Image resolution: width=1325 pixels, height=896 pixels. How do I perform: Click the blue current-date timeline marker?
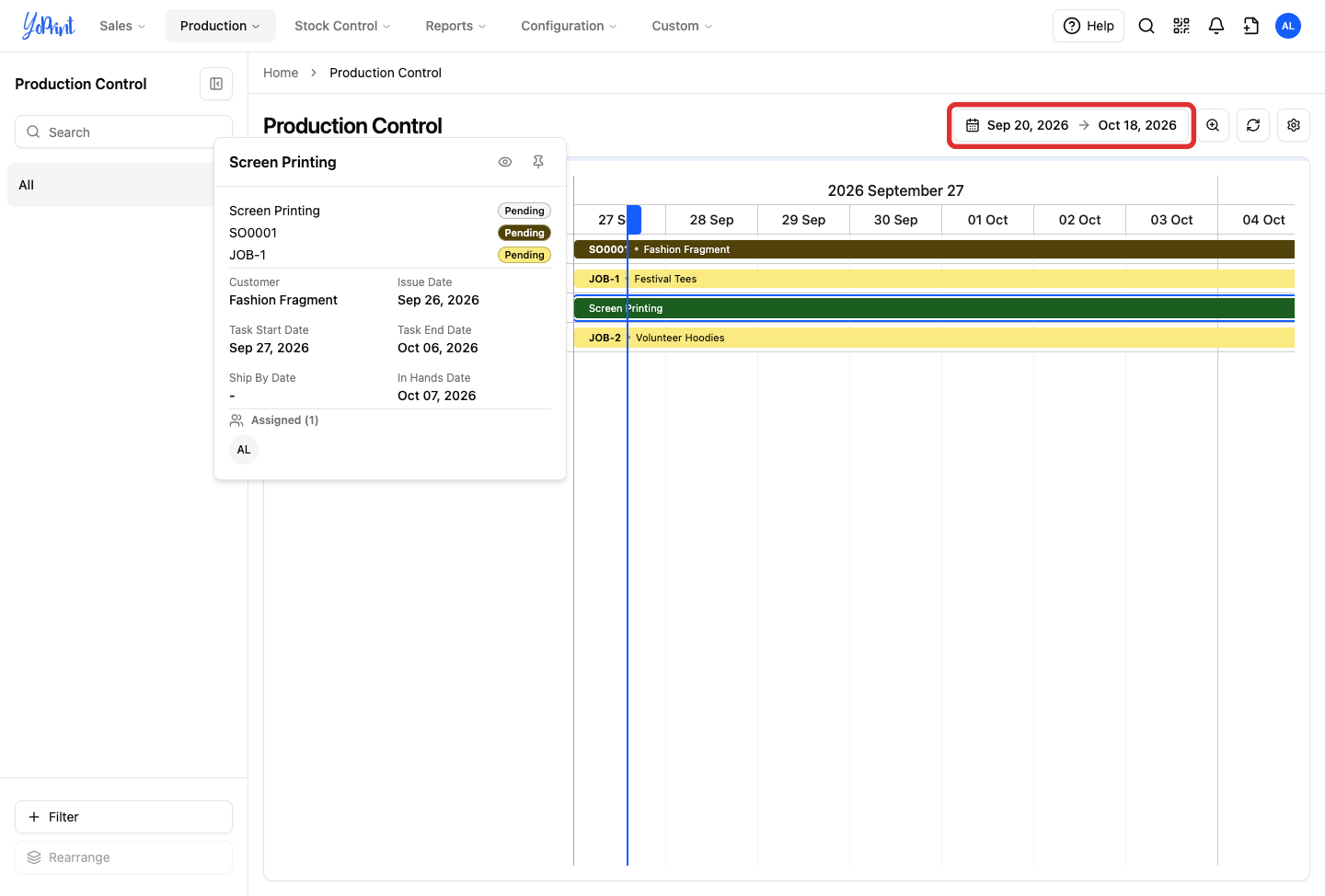(x=634, y=220)
